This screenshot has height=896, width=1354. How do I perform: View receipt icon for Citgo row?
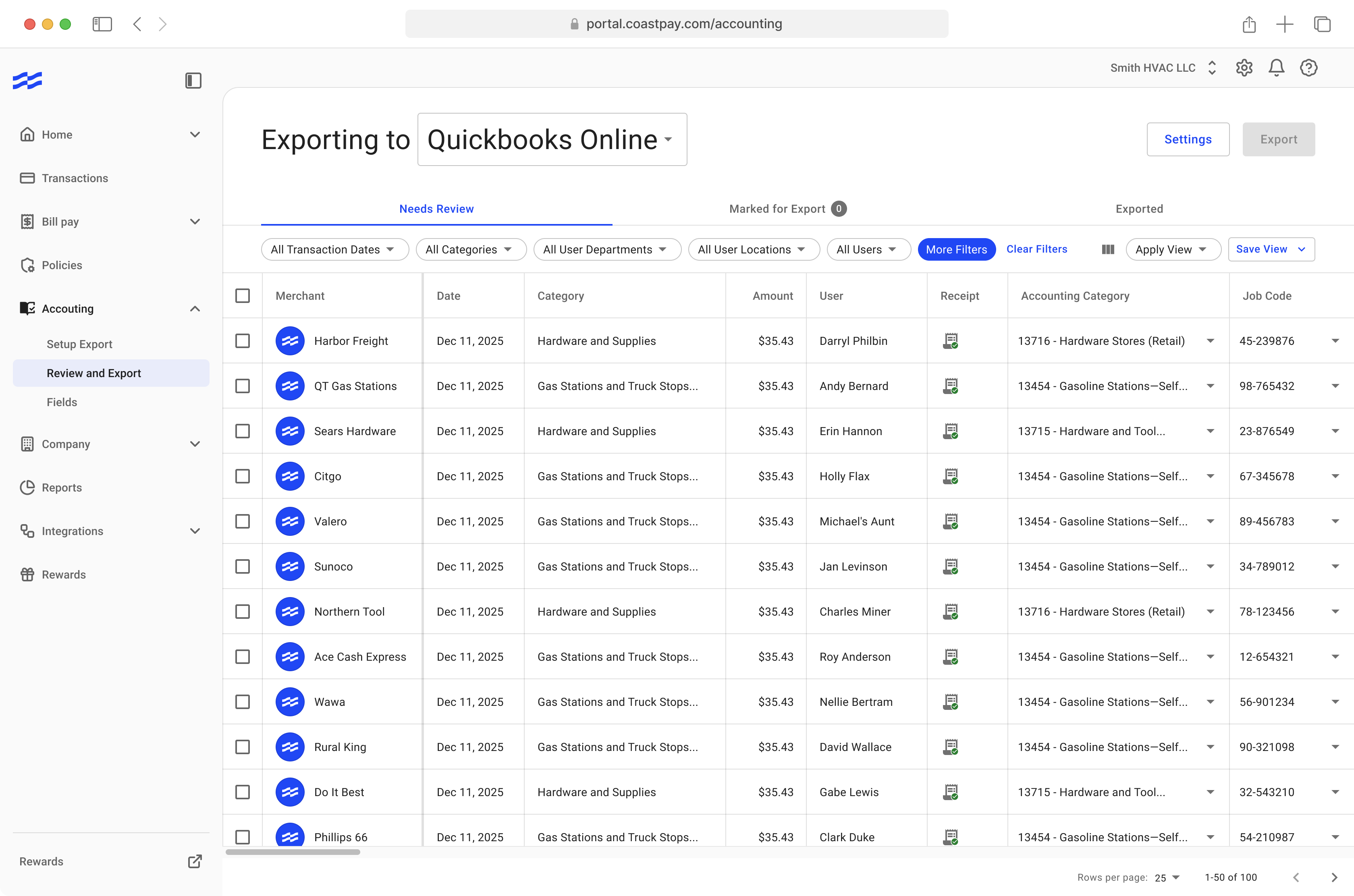(x=950, y=476)
